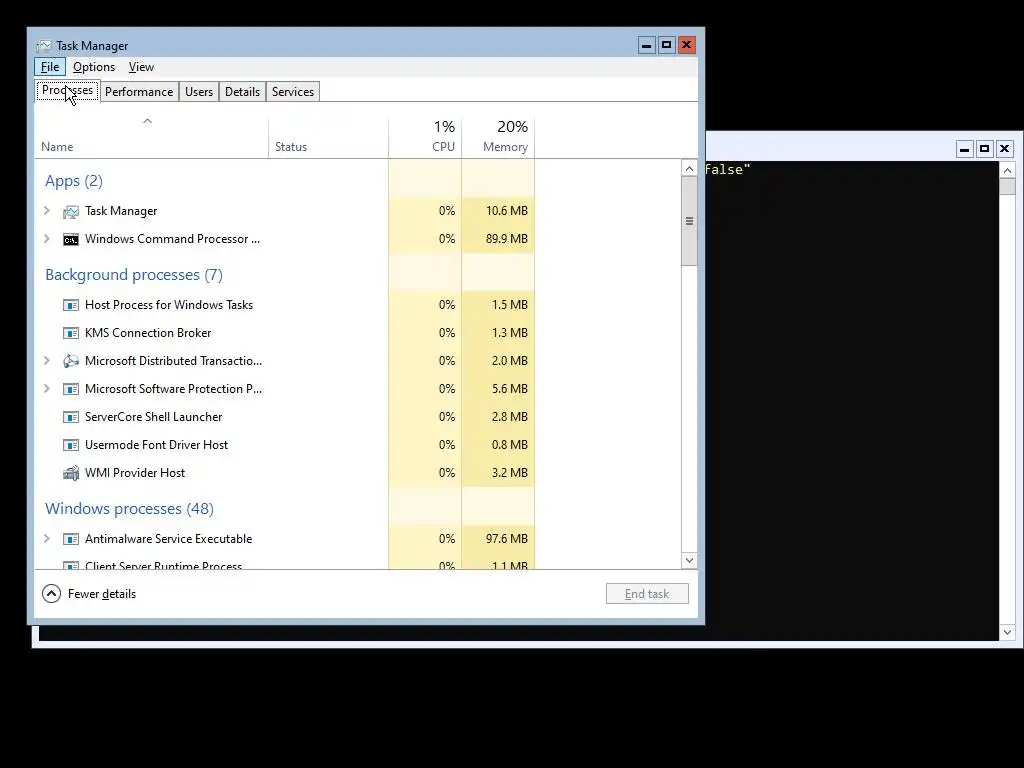This screenshot has height=768, width=1024.
Task: Switch to the Details tab
Action: (242, 92)
